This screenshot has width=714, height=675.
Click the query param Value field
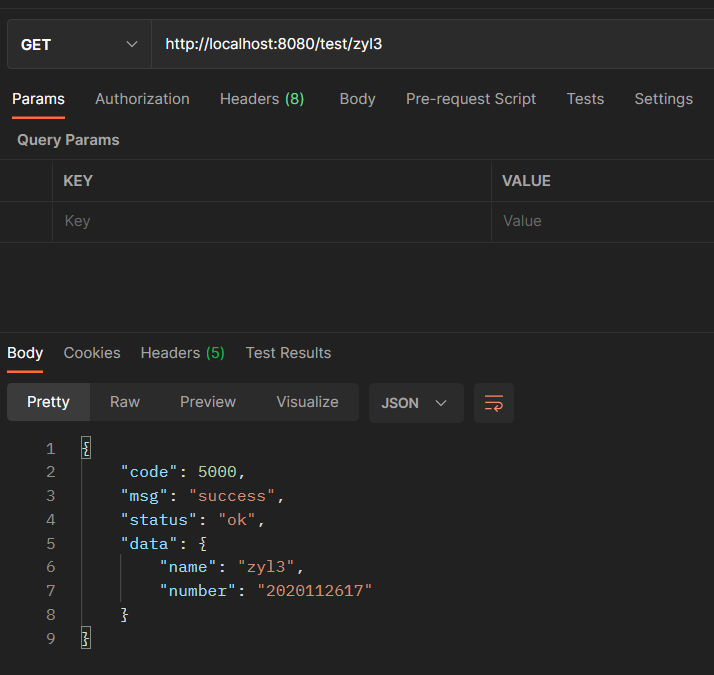click(x=603, y=222)
